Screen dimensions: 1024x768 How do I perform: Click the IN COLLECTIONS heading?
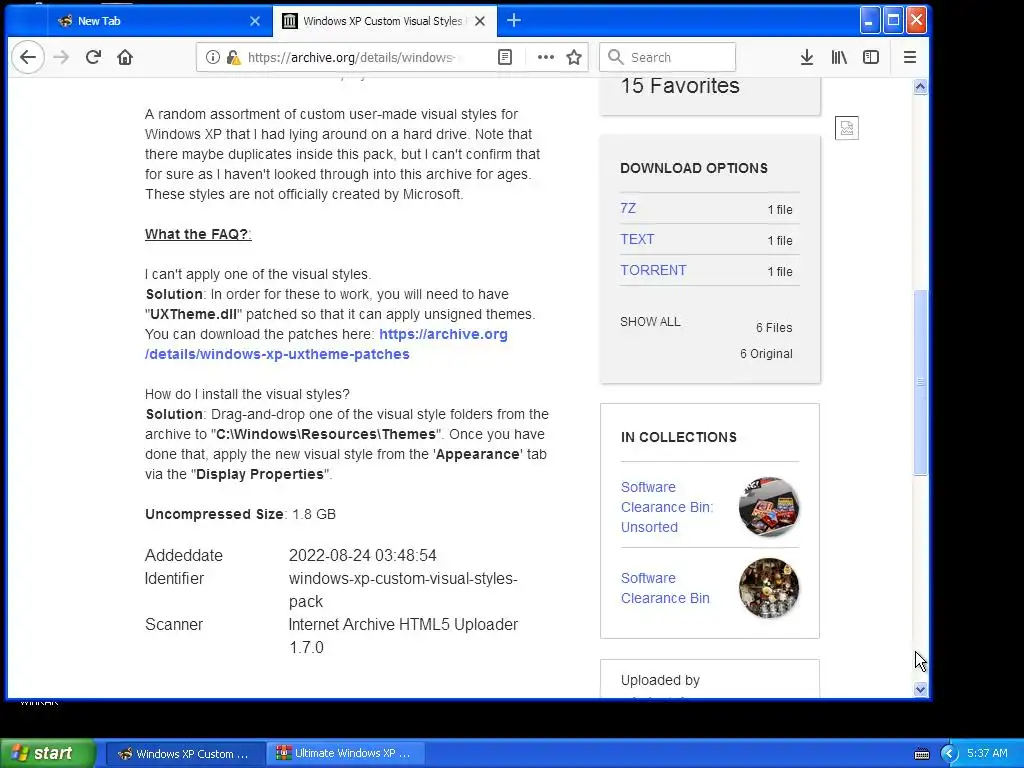tap(679, 438)
